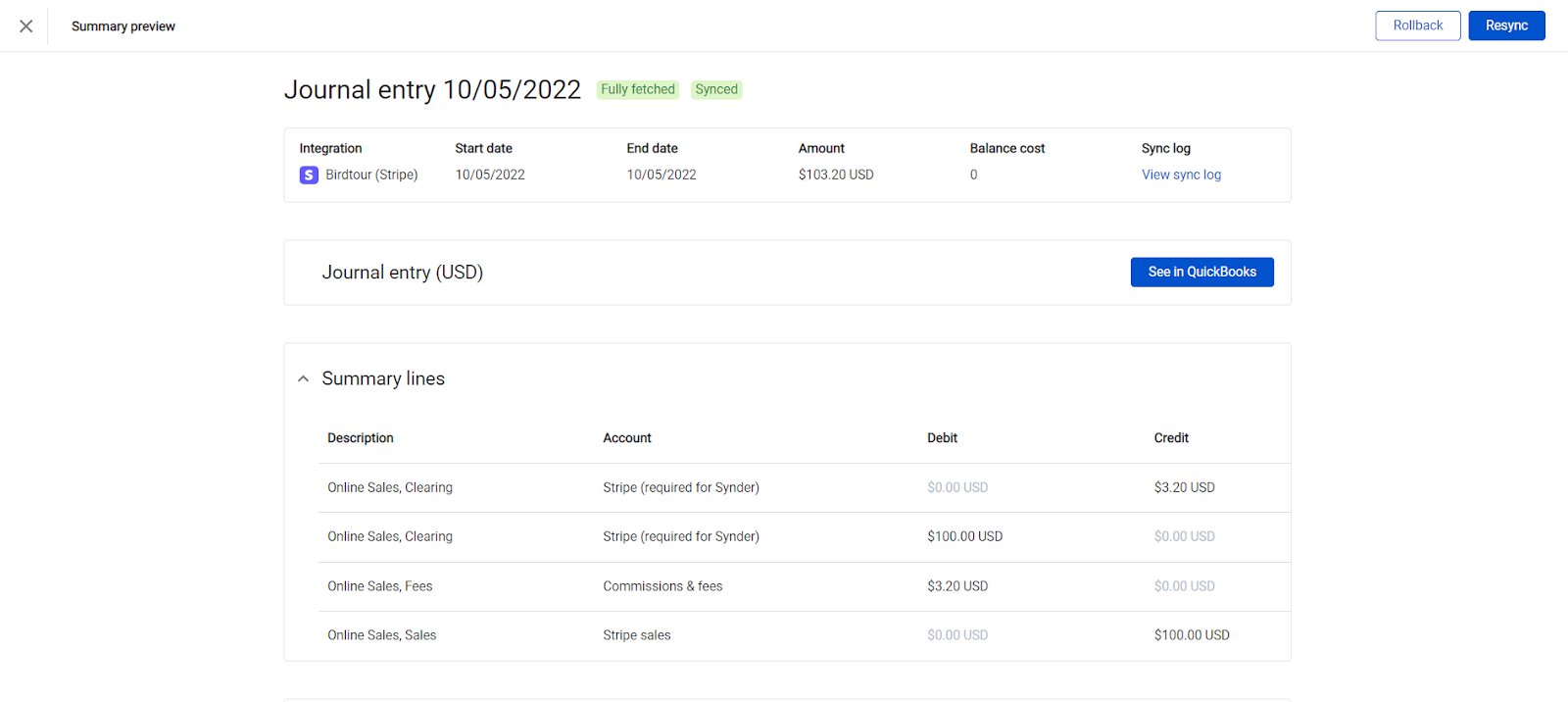
Task: Click the $103.20 USD amount value
Action: click(836, 175)
